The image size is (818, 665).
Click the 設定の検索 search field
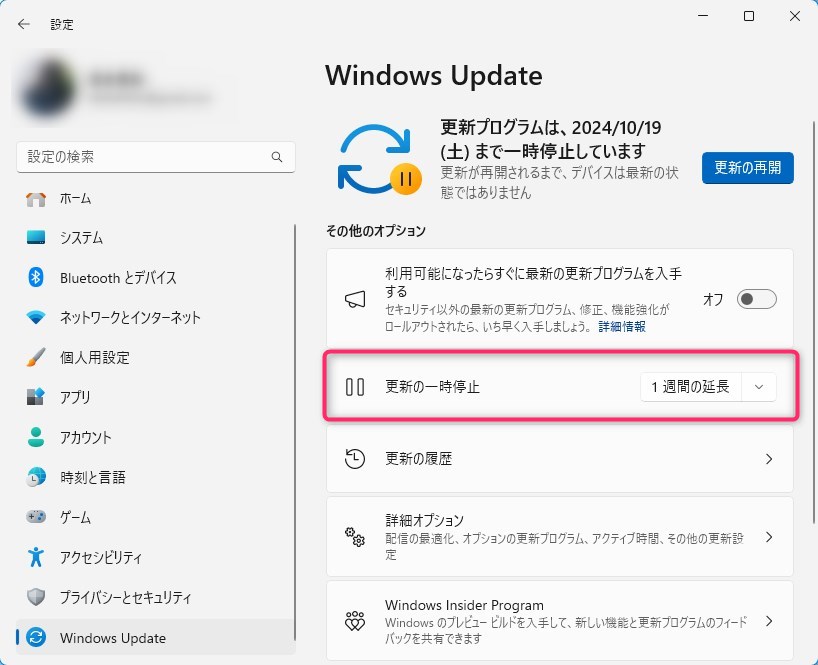[x=145, y=158]
